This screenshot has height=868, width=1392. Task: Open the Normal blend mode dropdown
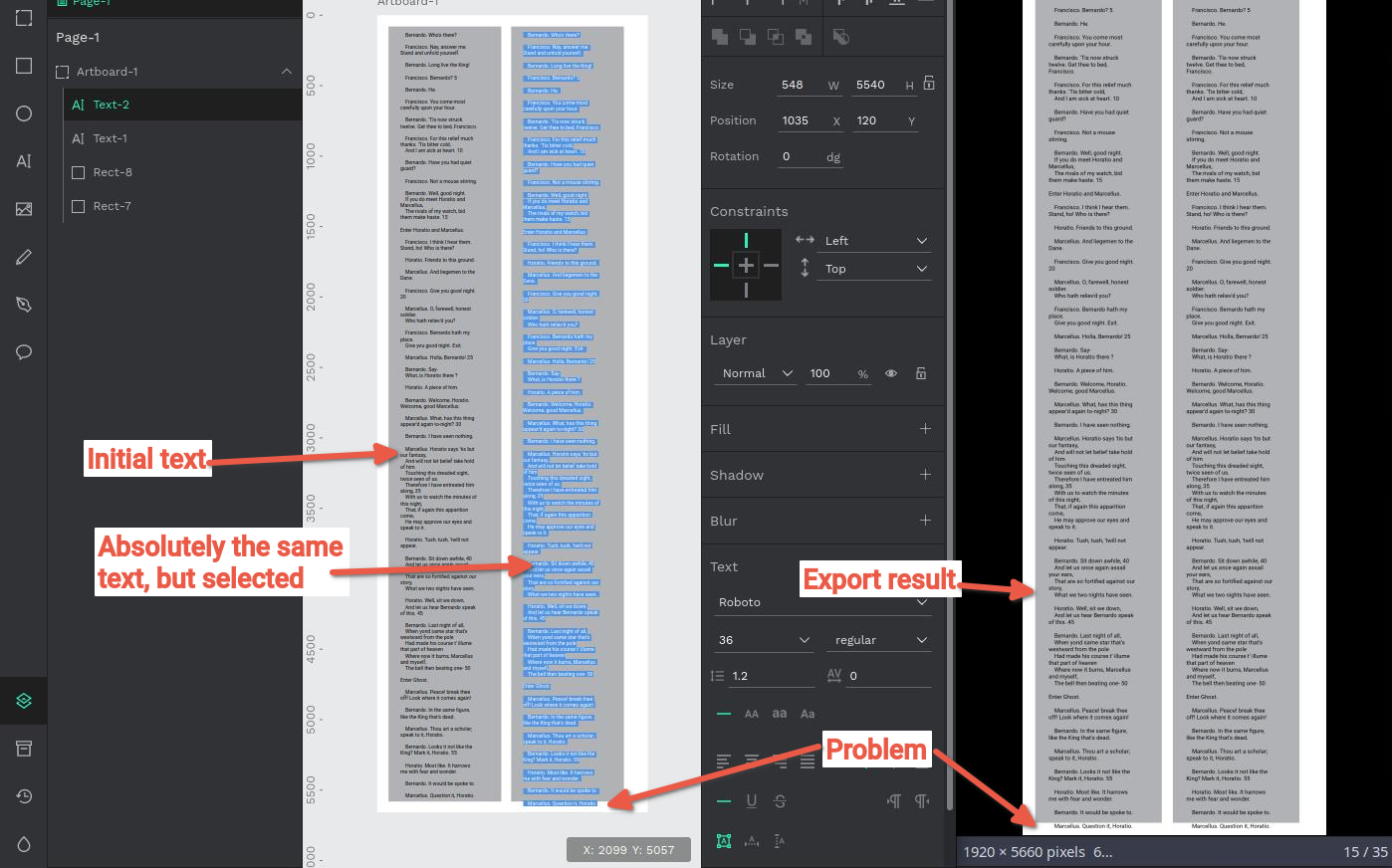[x=755, y=372]
